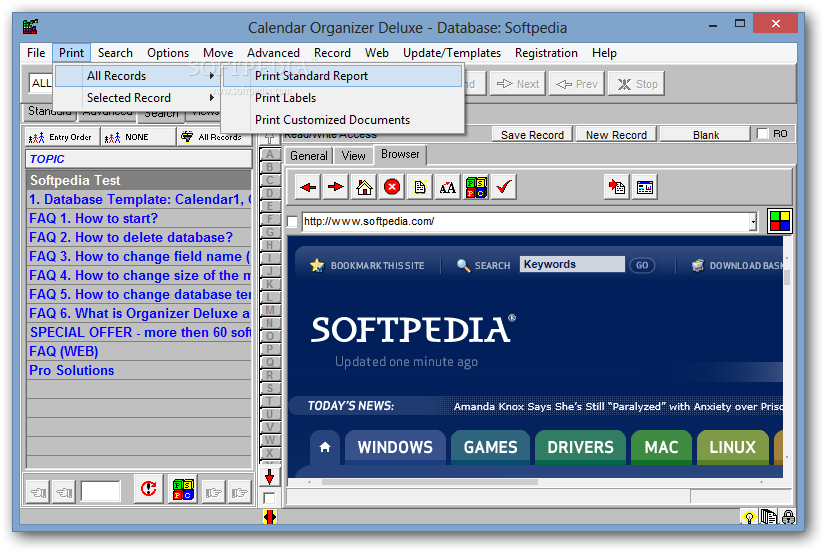825x552 pixels.
Task: Switch to the General tab
Action: [309, 156]
